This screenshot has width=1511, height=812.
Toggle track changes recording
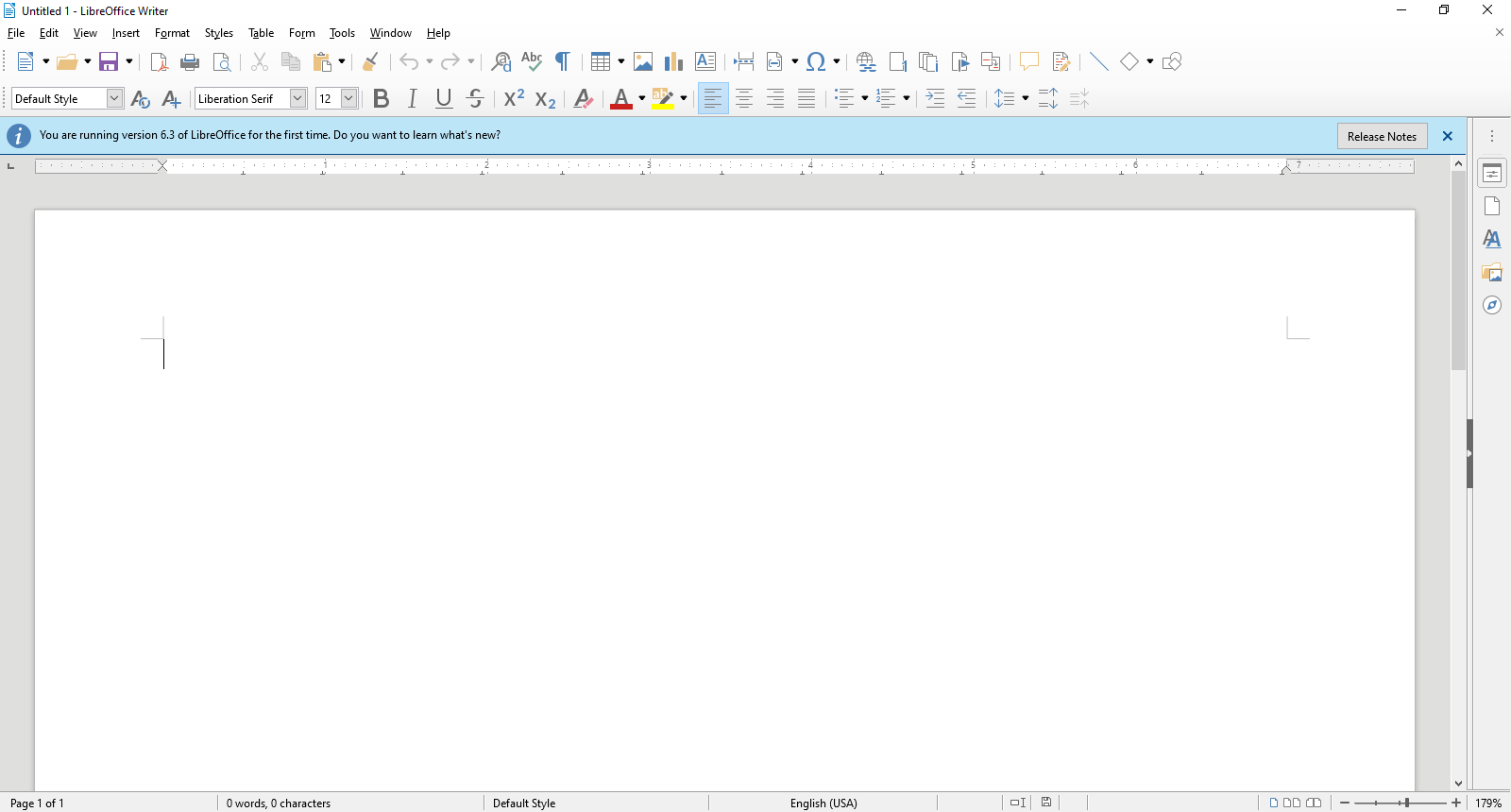click(x=1061, y=62)
